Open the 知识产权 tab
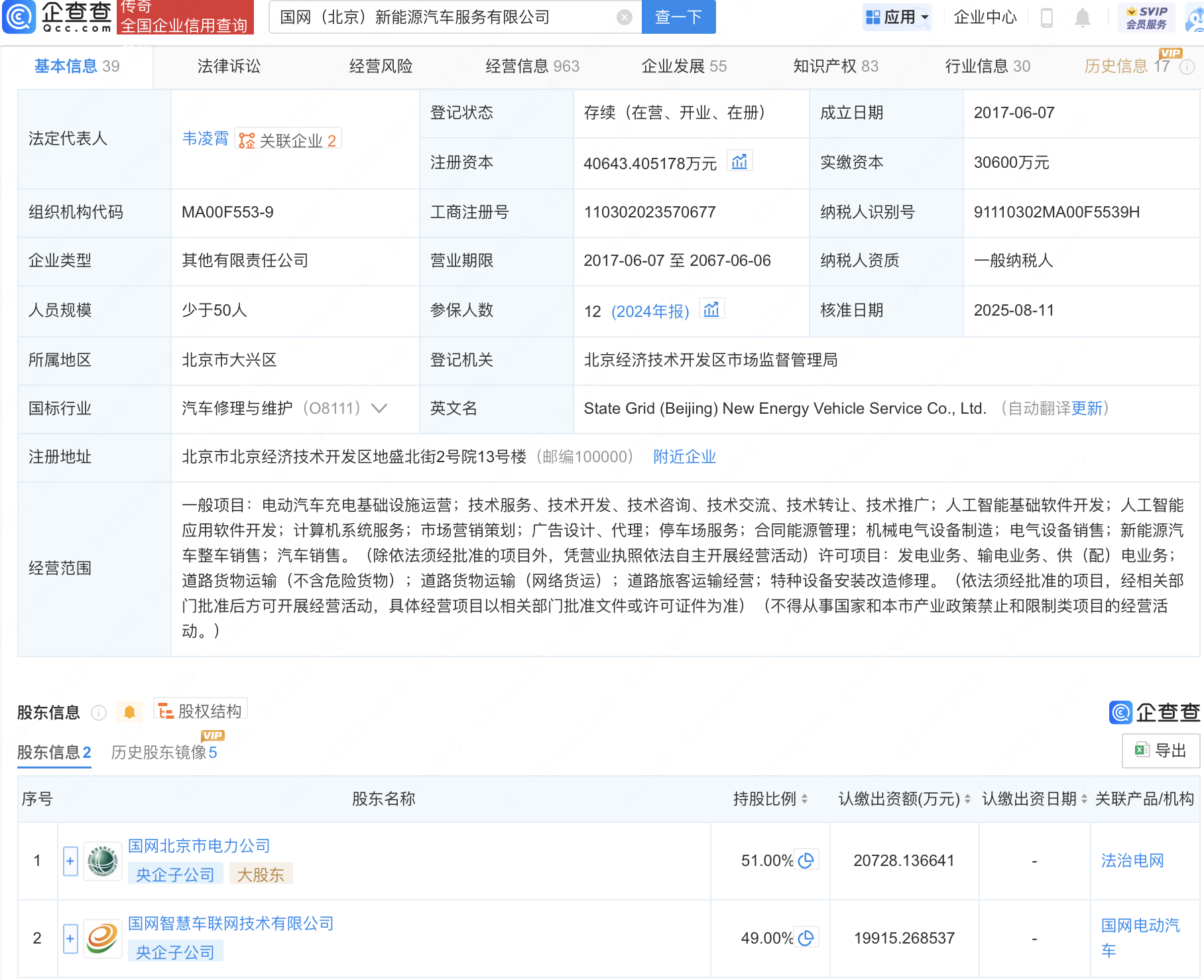Viewport: 1204px width, 980px height. pyautogui.click(x=835, y=66)
